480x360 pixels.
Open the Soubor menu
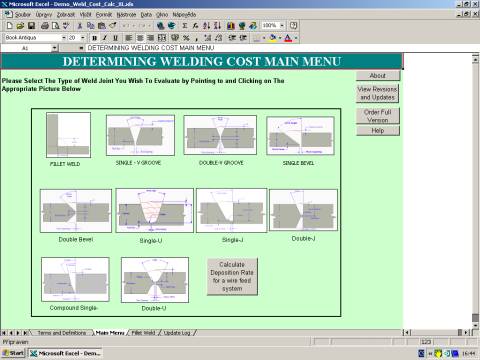coord(22,15)
